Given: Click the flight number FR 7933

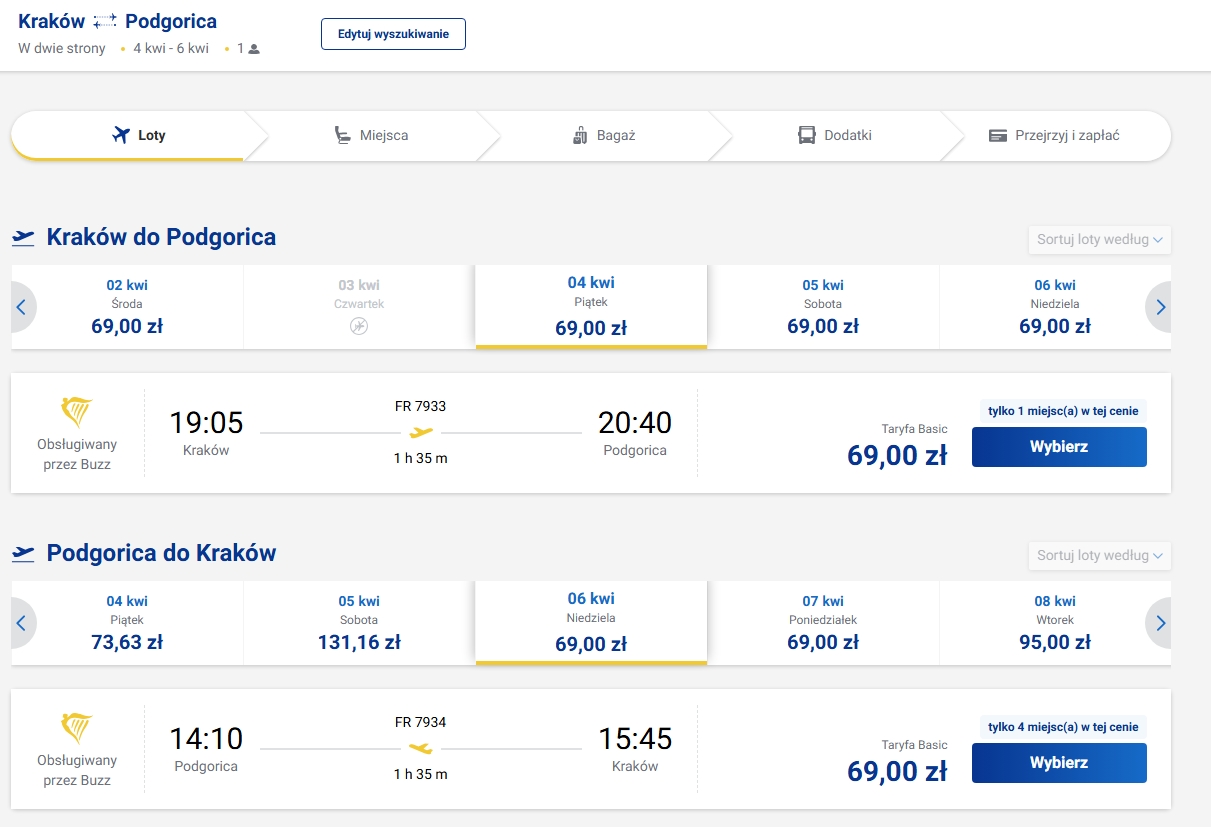Looking at the screenshot, I should point(421,406).
